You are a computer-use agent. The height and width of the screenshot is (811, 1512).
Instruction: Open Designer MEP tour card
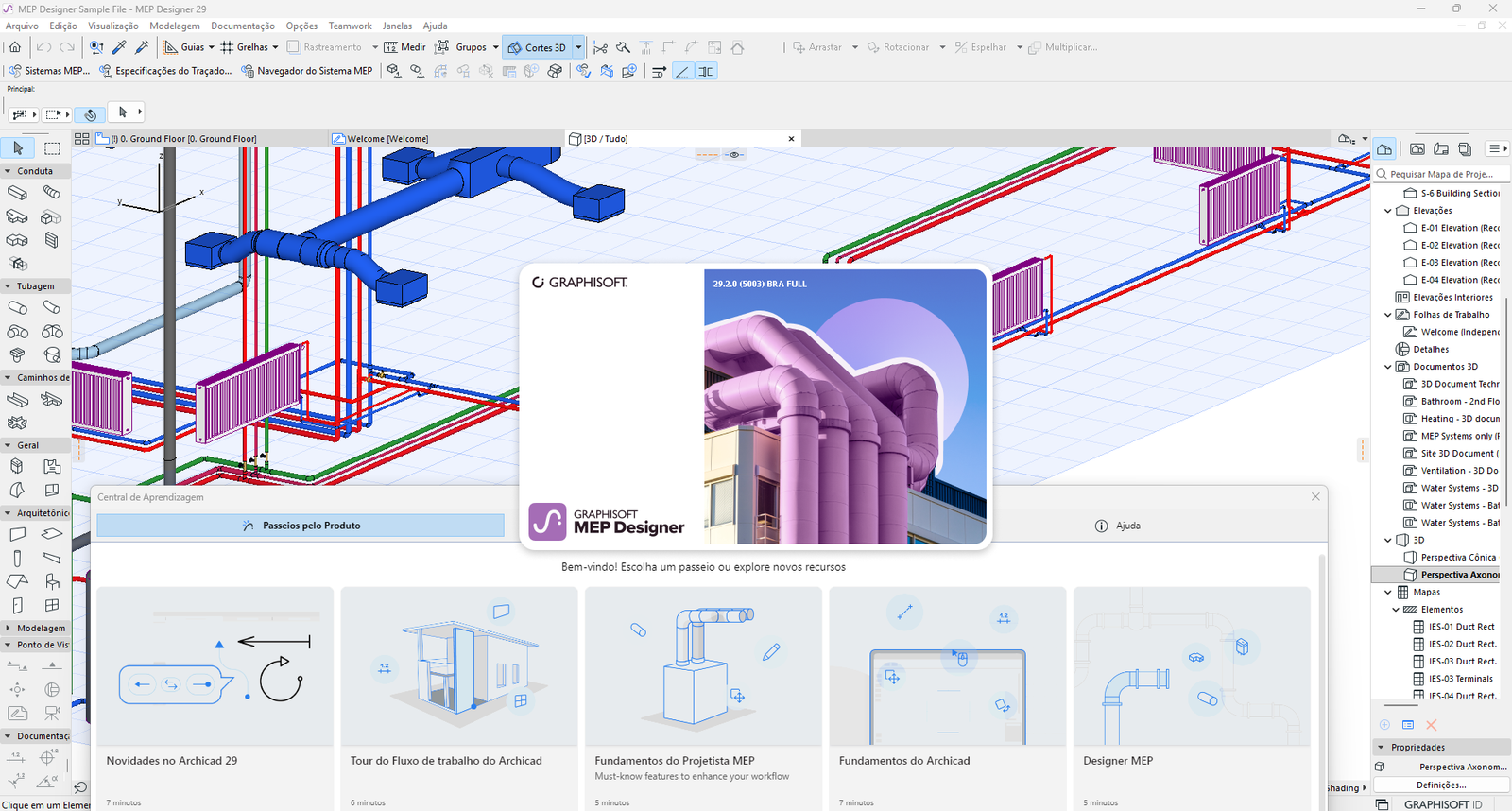(1192, 699)
